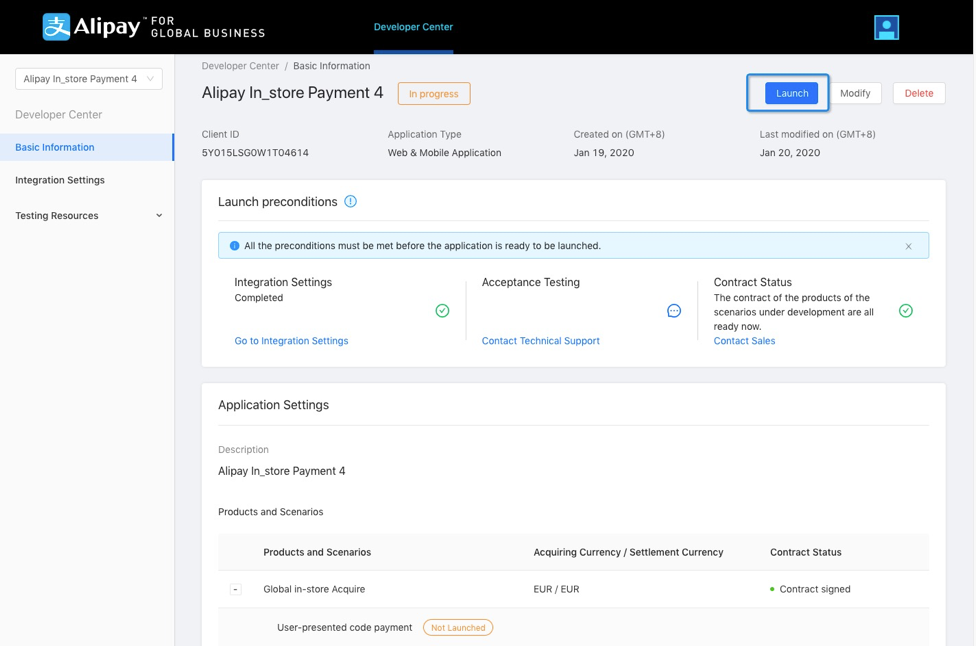The image size is (976, 646).
Task: Click the Contract Status green checkmark
Action: (905, 311)
